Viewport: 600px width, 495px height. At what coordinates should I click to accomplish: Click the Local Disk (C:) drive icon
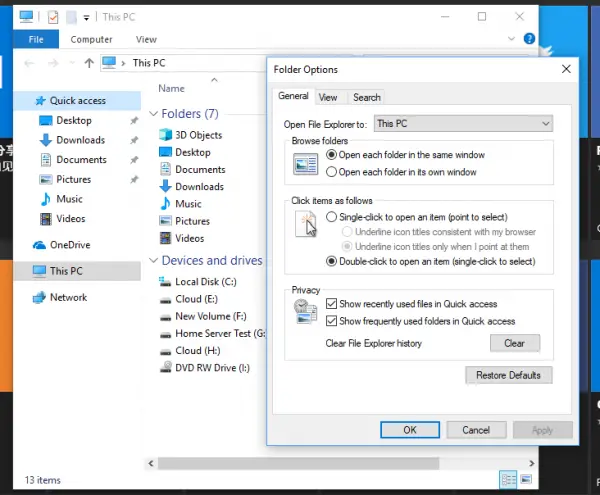[x=166, y=282]
